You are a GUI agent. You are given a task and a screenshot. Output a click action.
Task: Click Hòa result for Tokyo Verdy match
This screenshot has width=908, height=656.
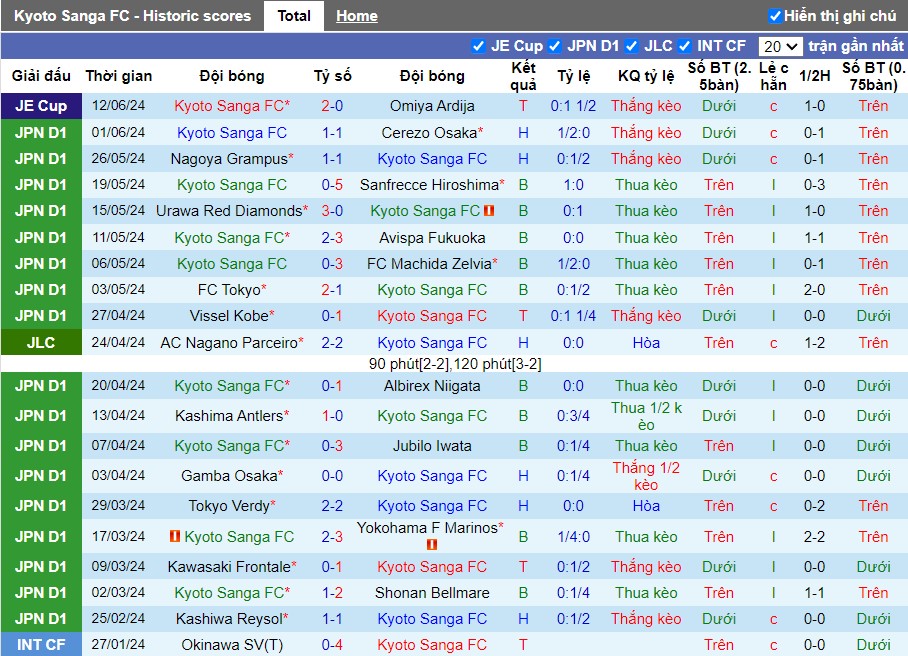point(646,505)
